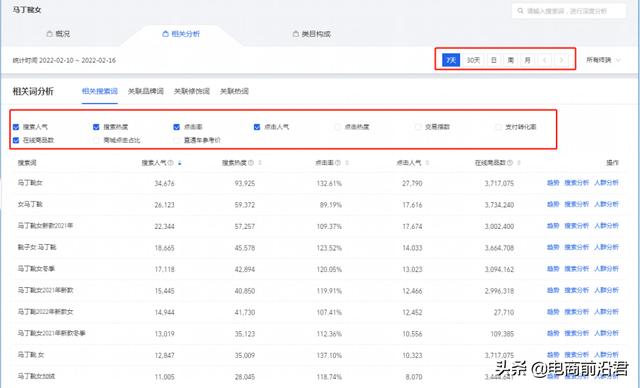640x388 pixels.
Task: Click the search keyword input field
Action: (x=569, y=11)
